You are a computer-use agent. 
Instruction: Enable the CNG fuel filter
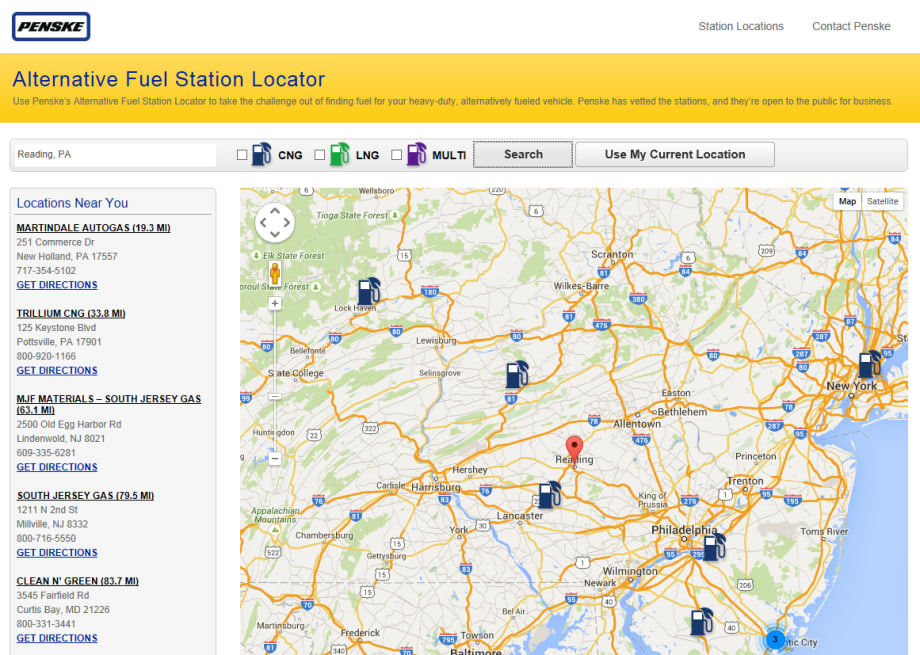tap(241, 154)
